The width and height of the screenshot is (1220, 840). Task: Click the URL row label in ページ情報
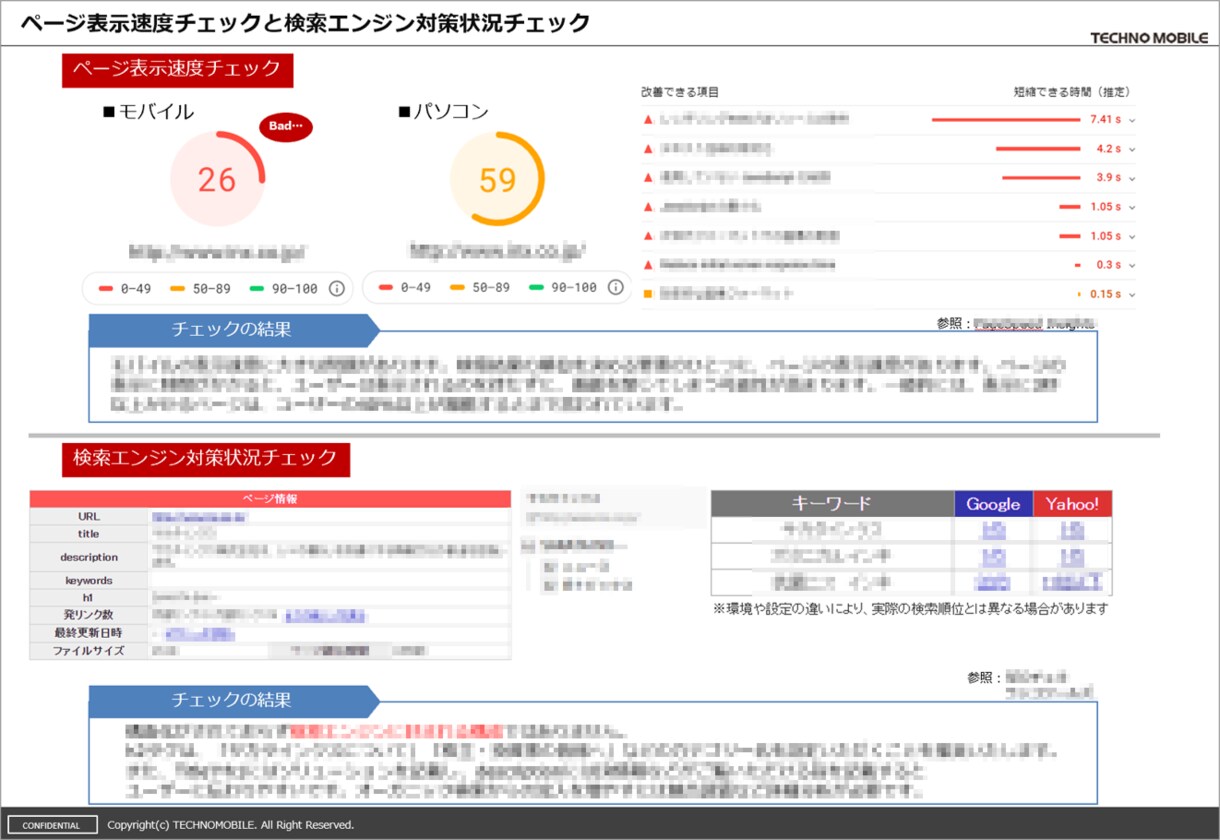click(x=89, y=517)
